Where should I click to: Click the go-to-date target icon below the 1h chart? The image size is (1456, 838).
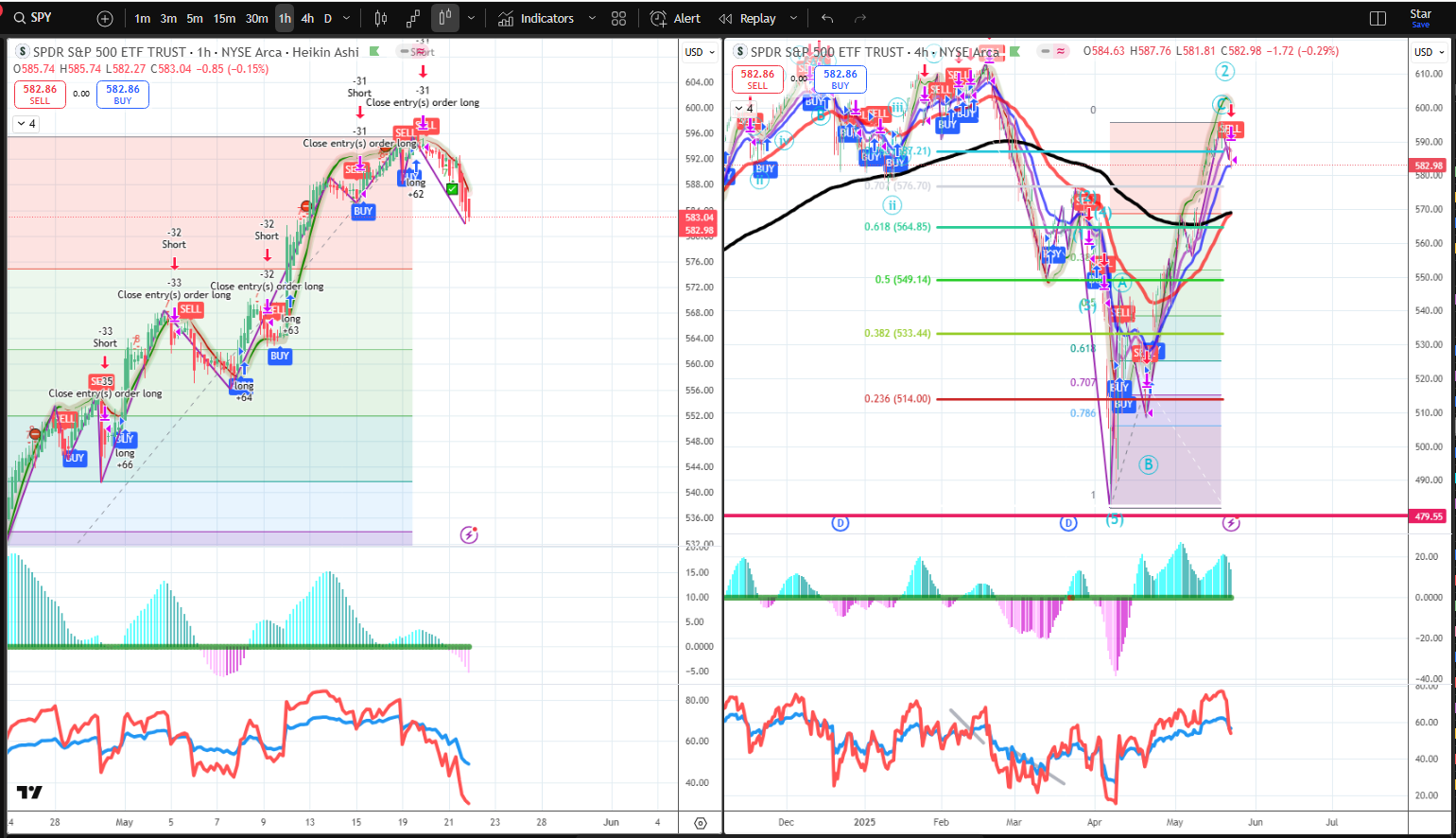[701, 823]
